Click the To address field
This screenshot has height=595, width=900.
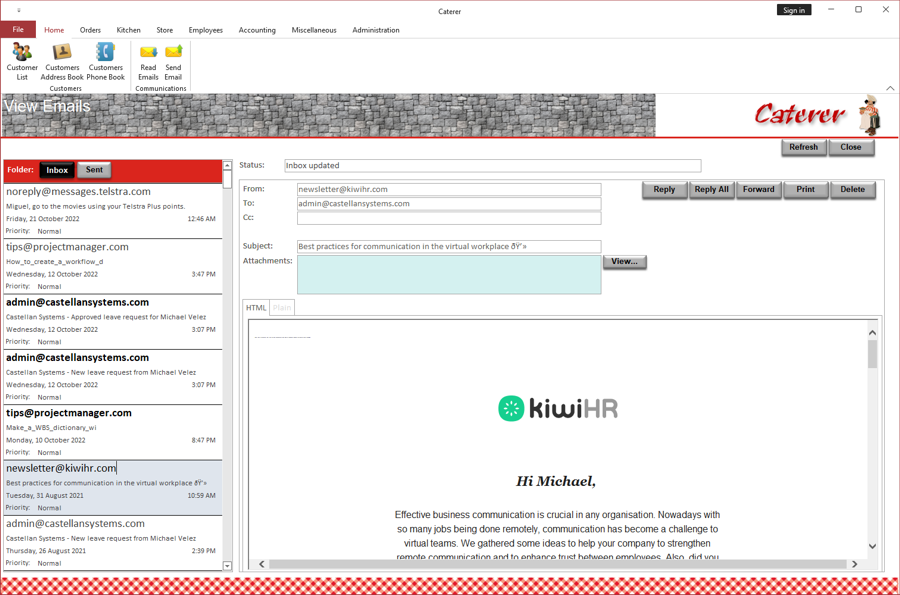[x=449, y=204]
